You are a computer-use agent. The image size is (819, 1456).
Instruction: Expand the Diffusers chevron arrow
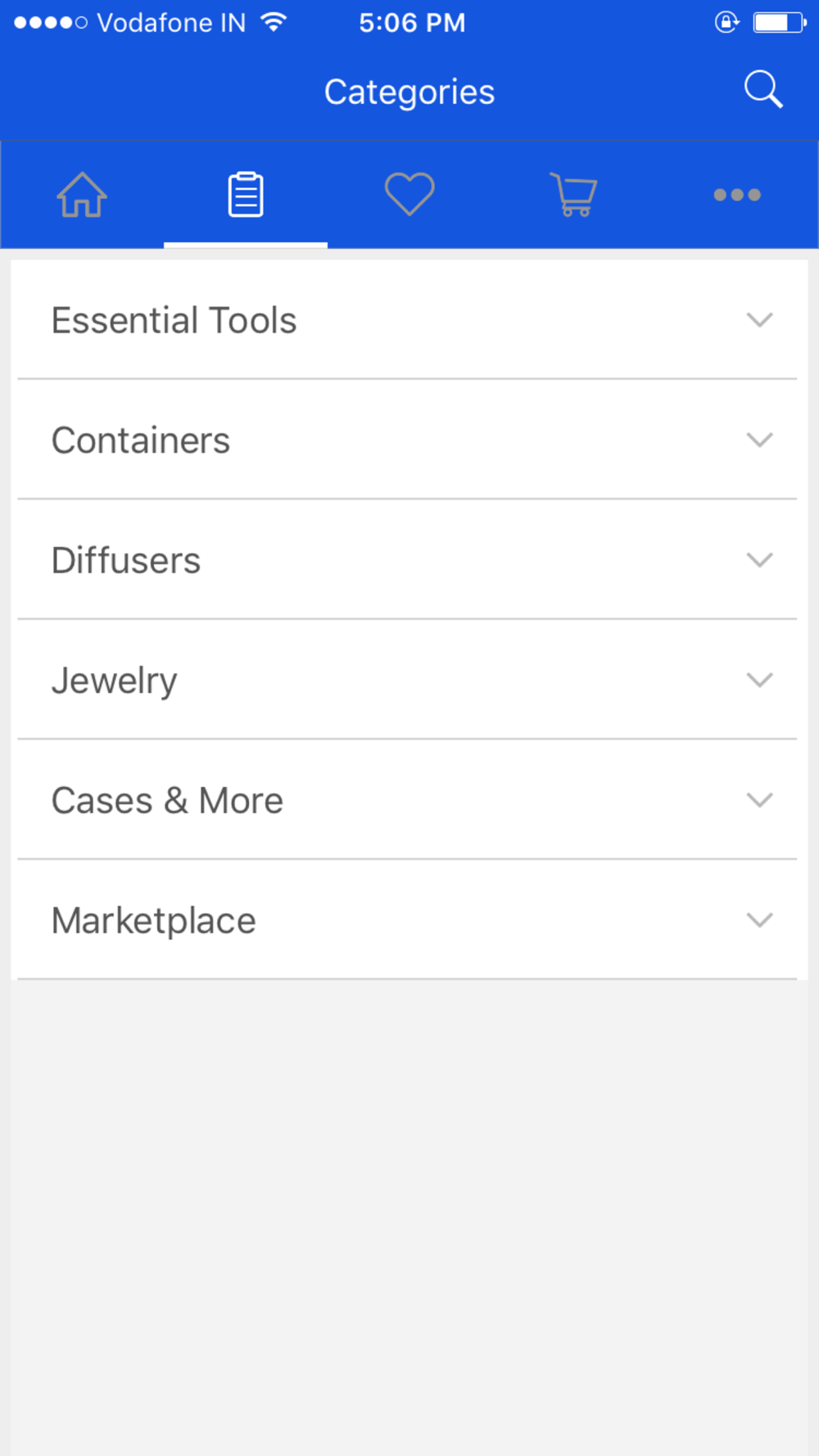click(760, 560)
